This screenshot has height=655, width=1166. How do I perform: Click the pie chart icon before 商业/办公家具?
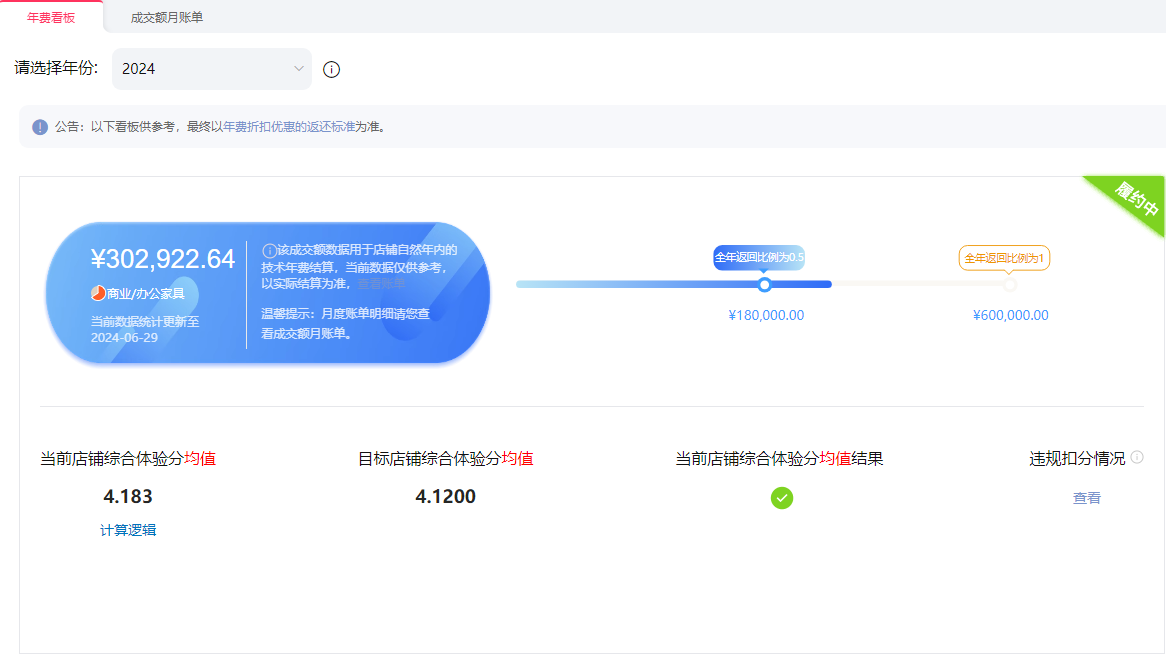tap(98, 293)
